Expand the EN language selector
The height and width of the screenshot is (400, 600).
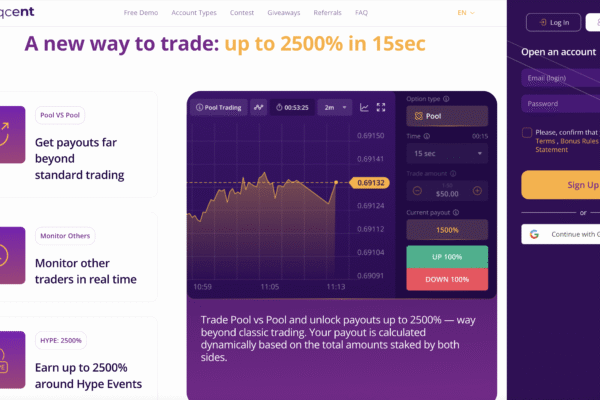click(466, 13)
